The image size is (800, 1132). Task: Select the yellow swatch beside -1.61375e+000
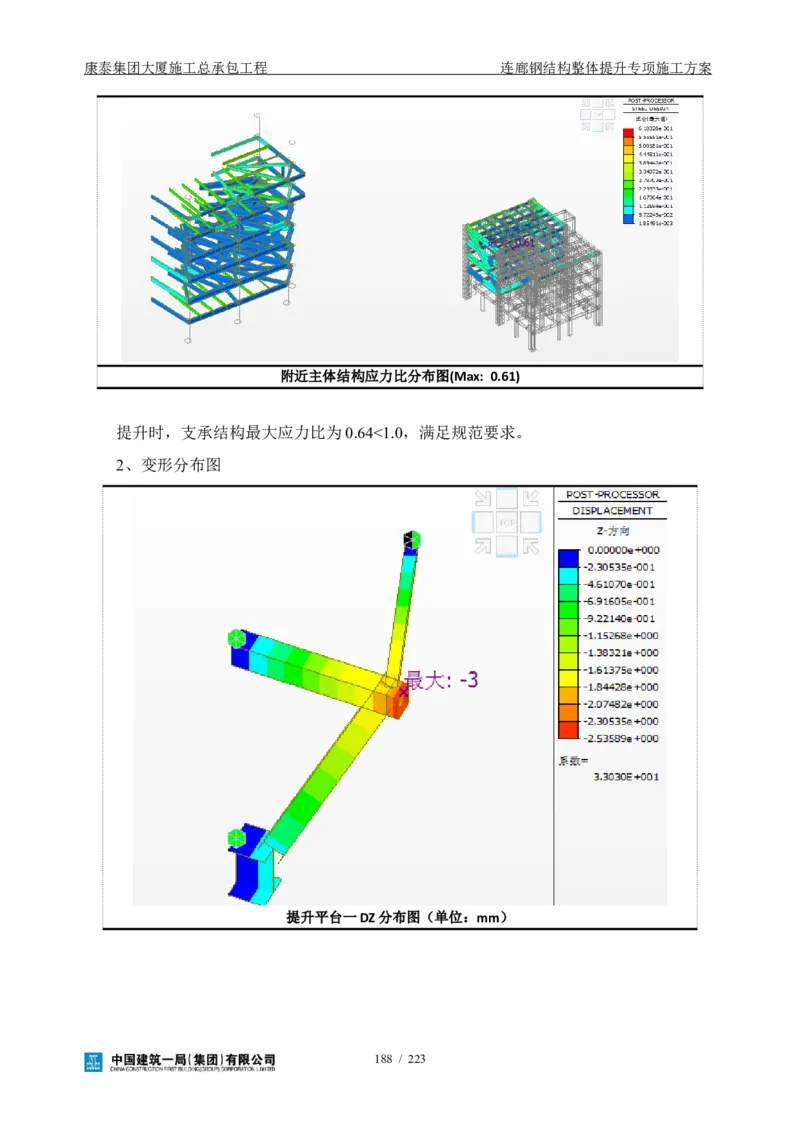pyautogui.click(x=568, y=670)
